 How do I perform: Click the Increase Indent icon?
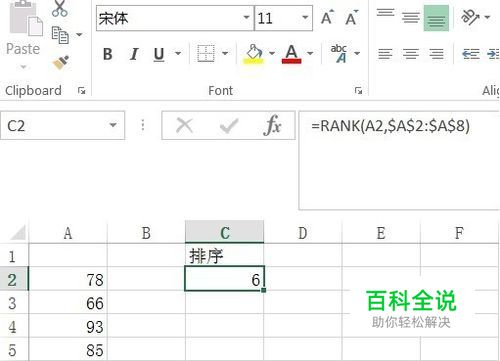click(493, 54)
